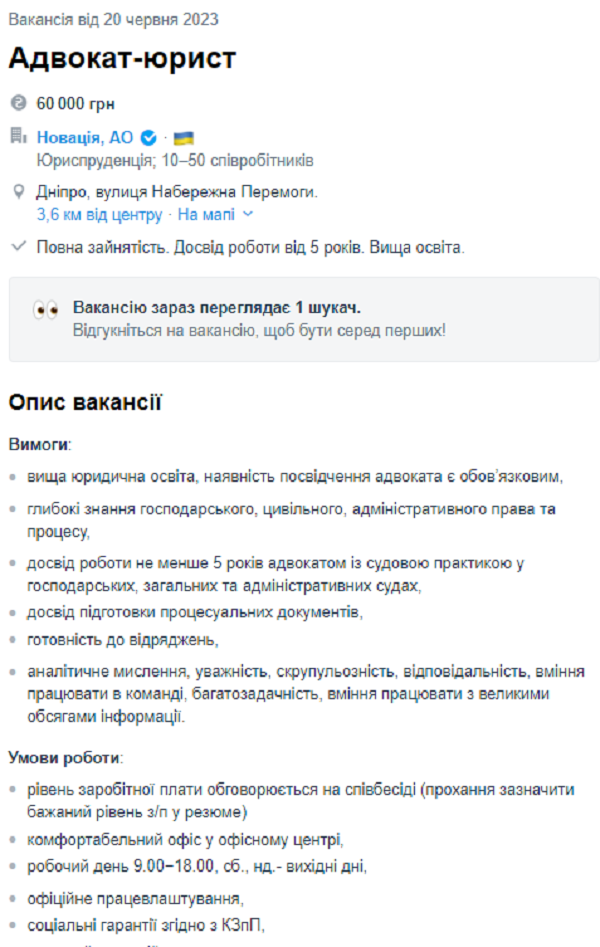Open the «На мапі» map link

206,214
